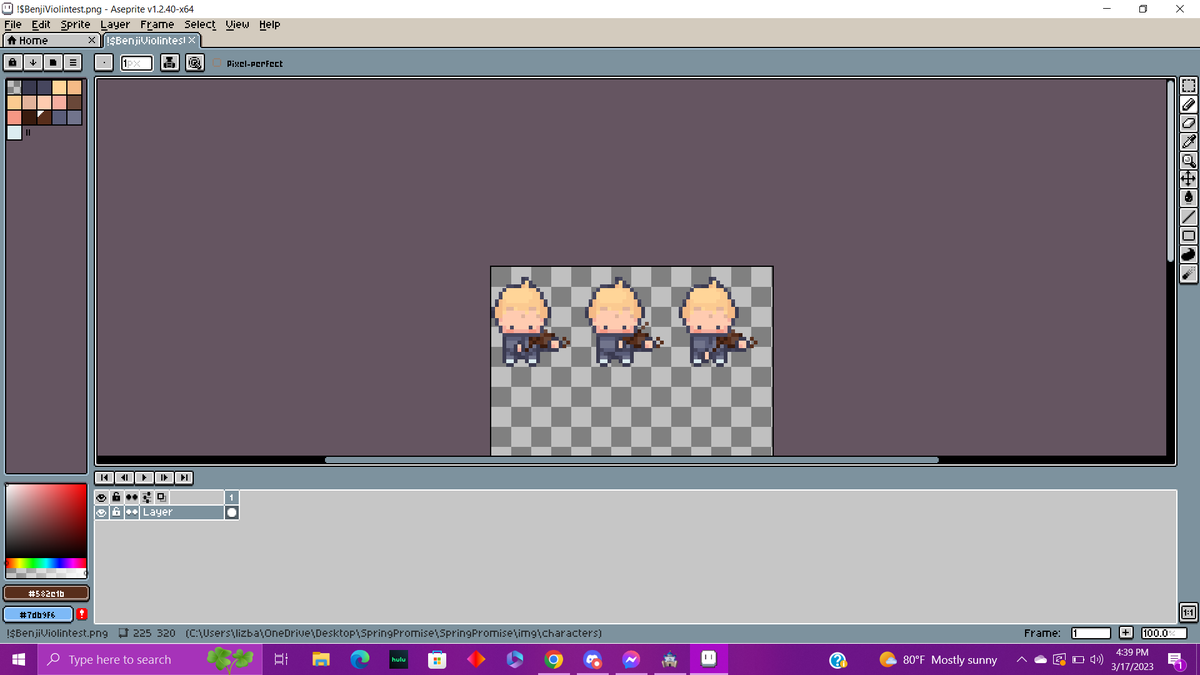The height and width of the screenshot is (675, 1200).
Task: Click the Frame number input field
Action: click(1092, 633)
